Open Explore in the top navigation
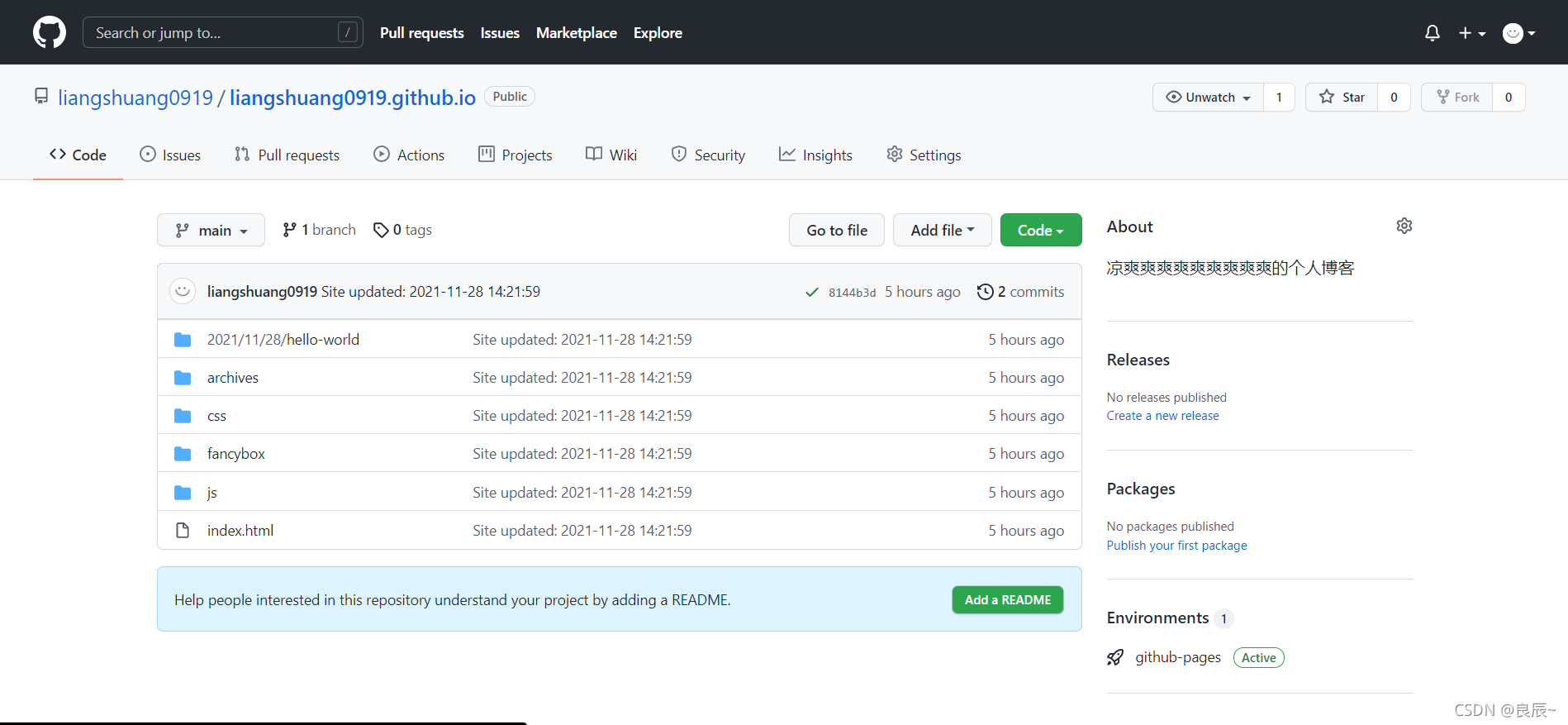 tap(658, 33)
